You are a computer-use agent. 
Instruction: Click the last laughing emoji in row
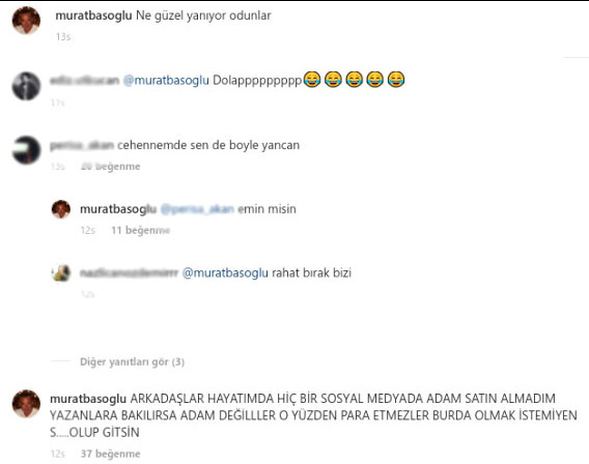pos(396,79)
